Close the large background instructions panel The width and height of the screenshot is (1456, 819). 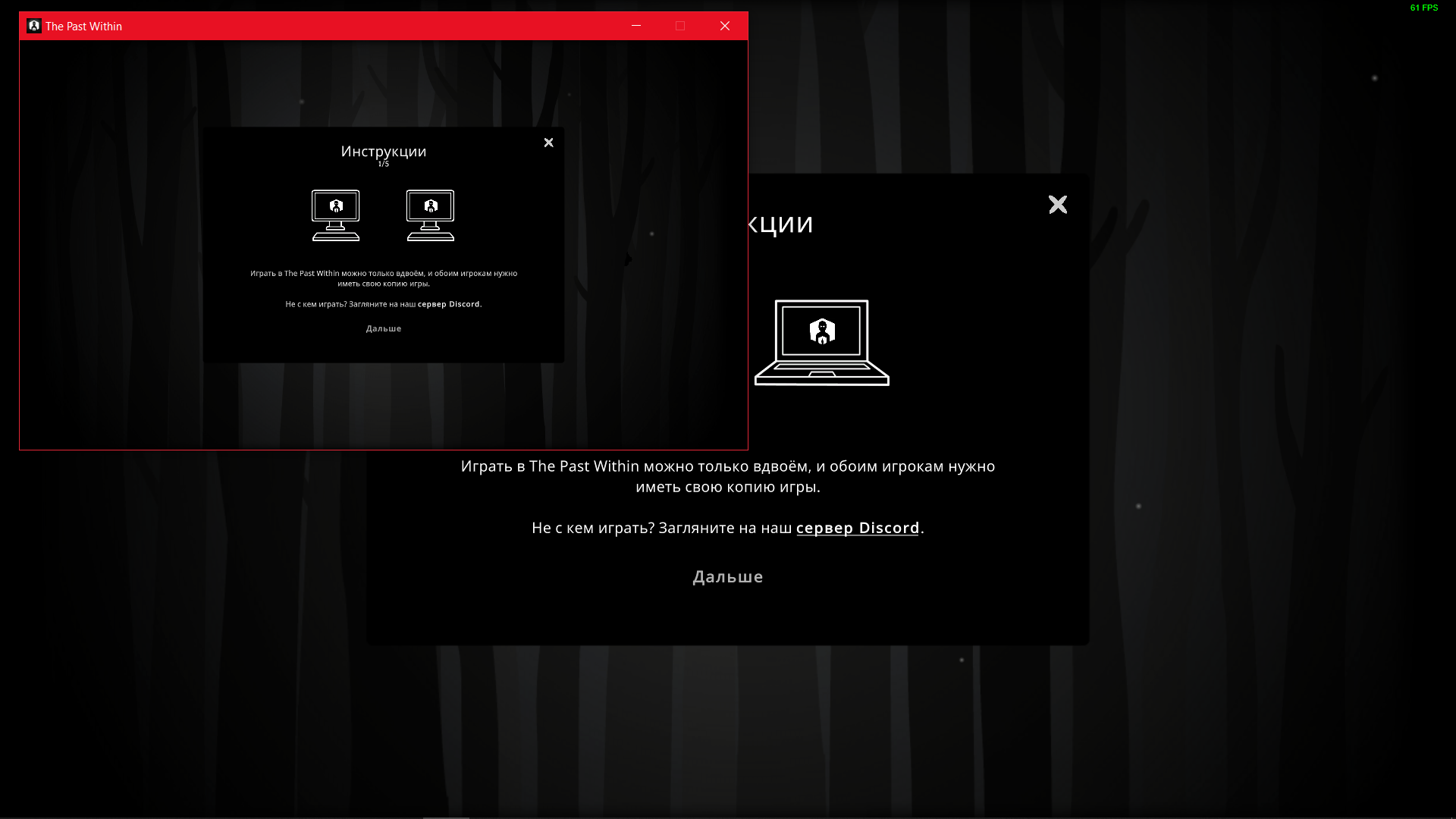(1057, 205)
